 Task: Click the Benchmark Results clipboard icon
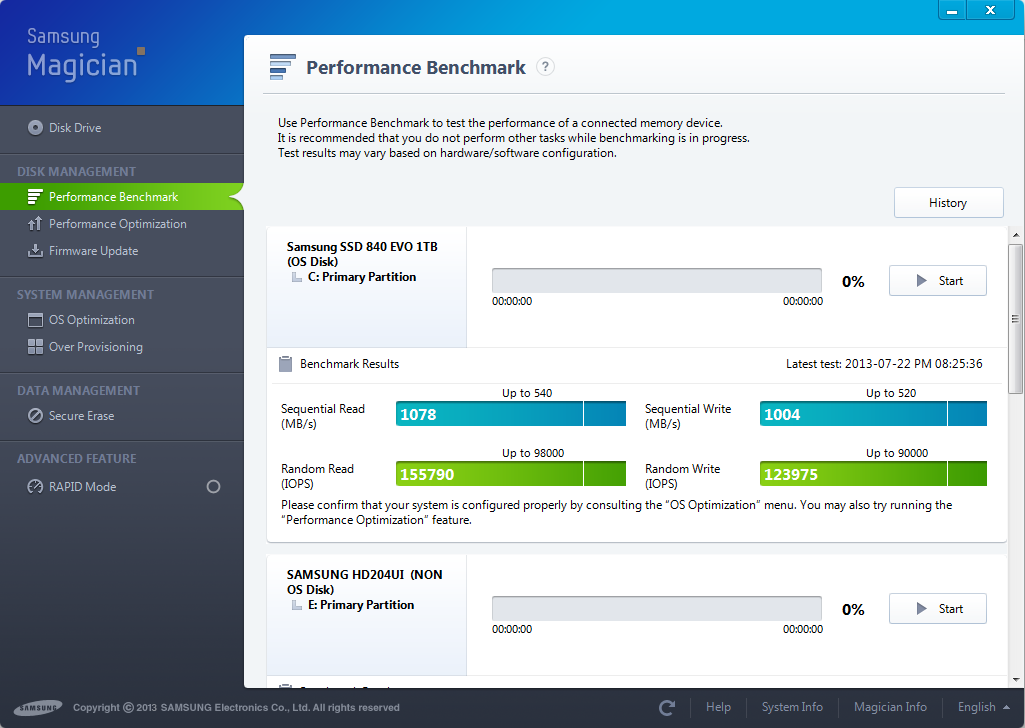pos(285,364)
